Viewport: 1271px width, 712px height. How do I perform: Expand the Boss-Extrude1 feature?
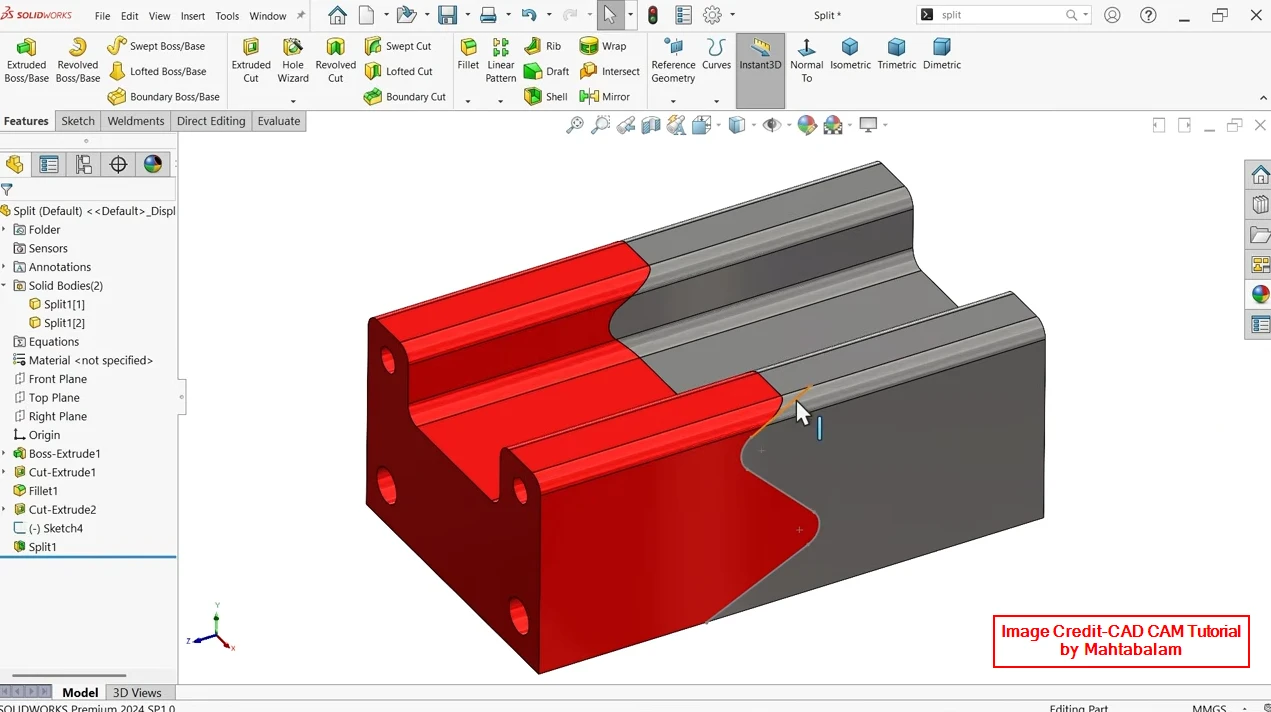[4, 454]
